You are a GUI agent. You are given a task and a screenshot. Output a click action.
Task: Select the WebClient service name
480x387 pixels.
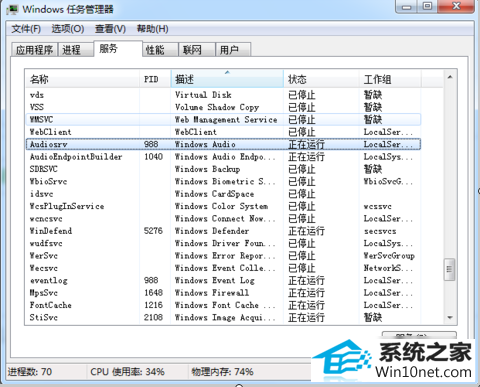[50, 132]
